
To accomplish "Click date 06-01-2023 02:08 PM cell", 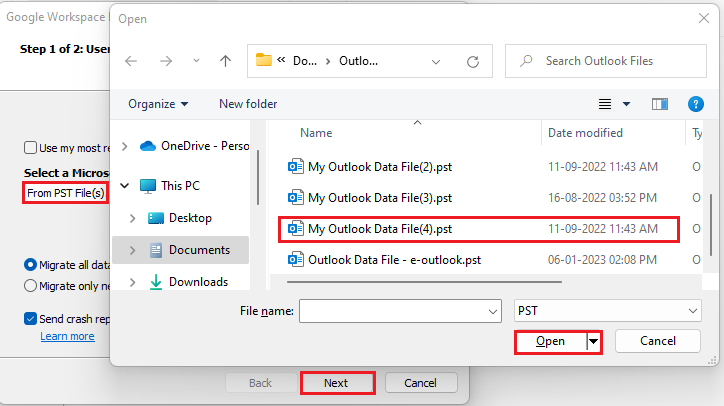I will point(602,260).
